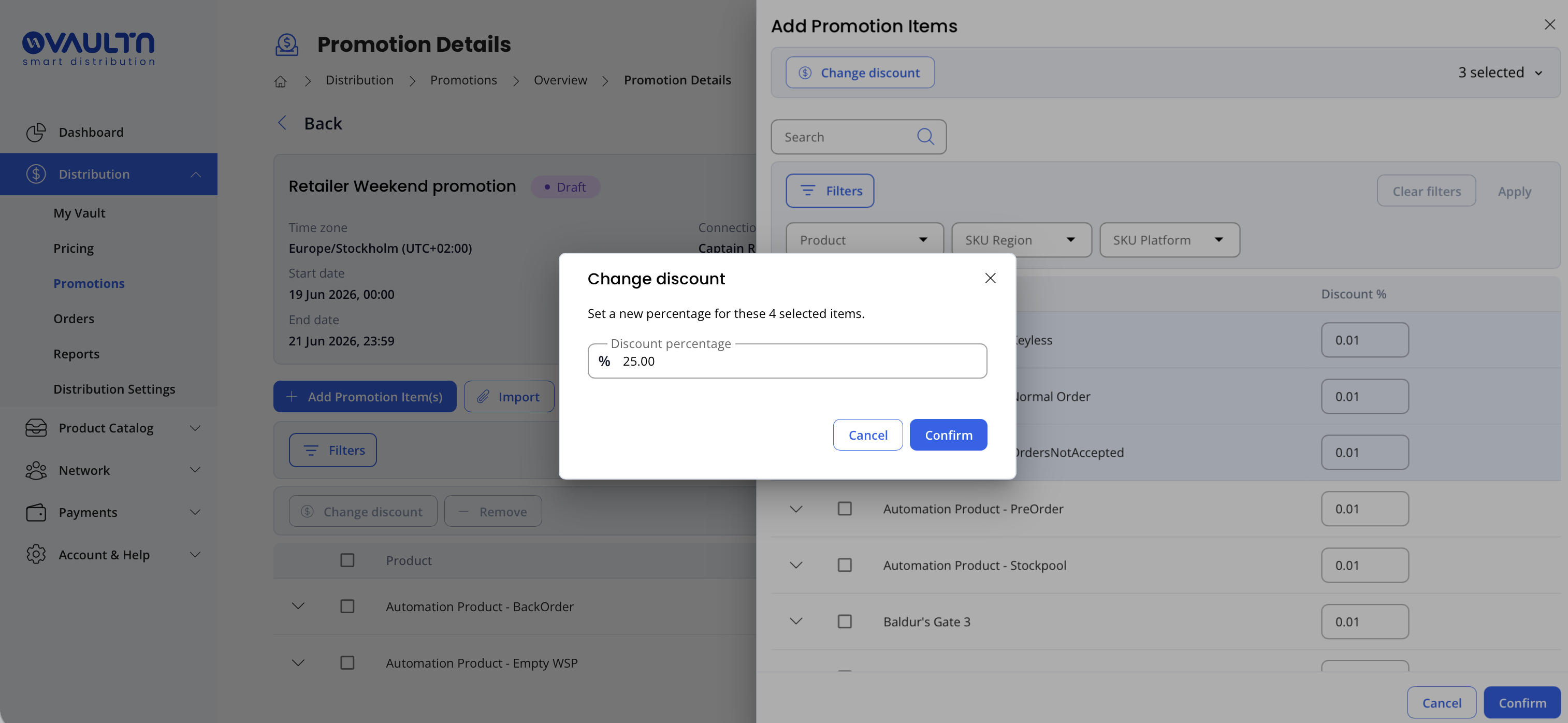Viewport: 1568px width, 723px height.
Task: Click the Overview breadcrumb link
Action: pyautogui.click(x=560, y=80)
